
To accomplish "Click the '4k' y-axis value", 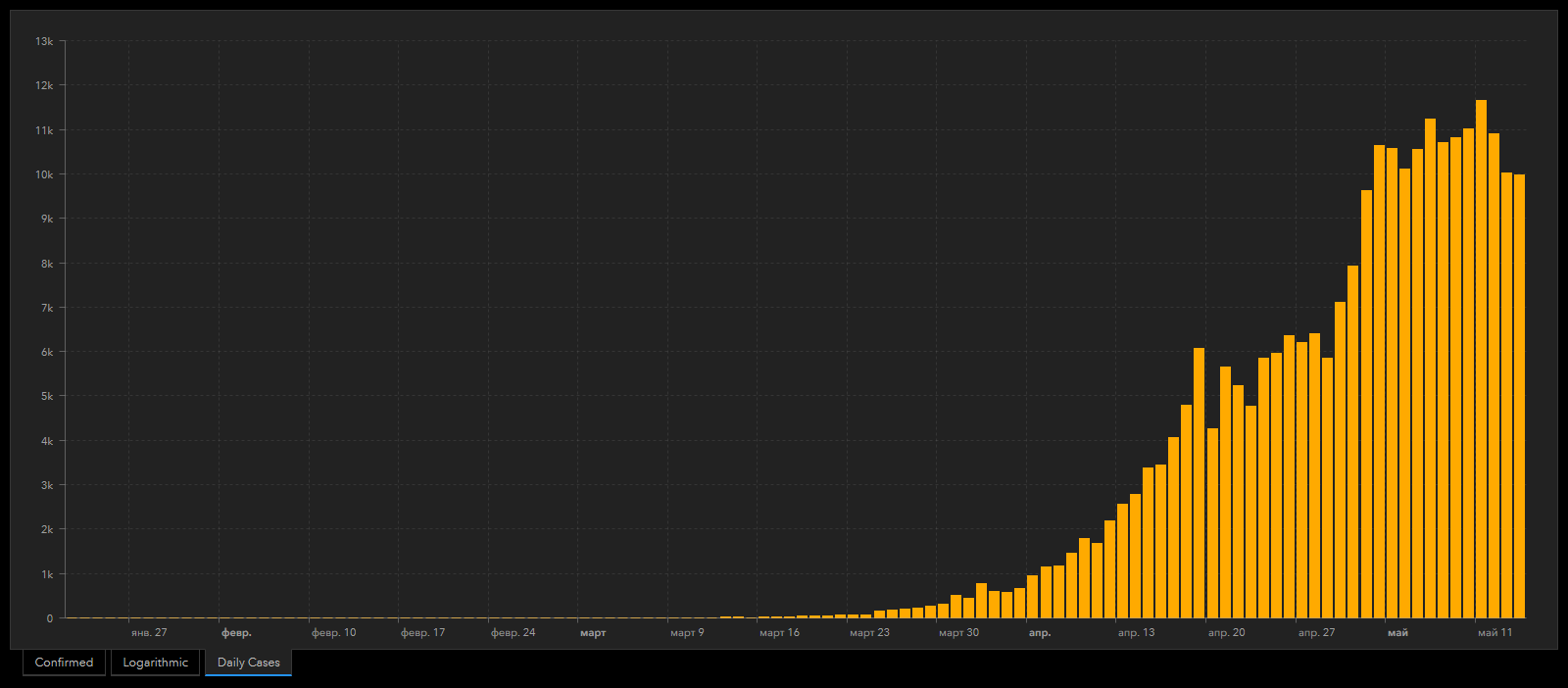I will (x=47, y=441).
